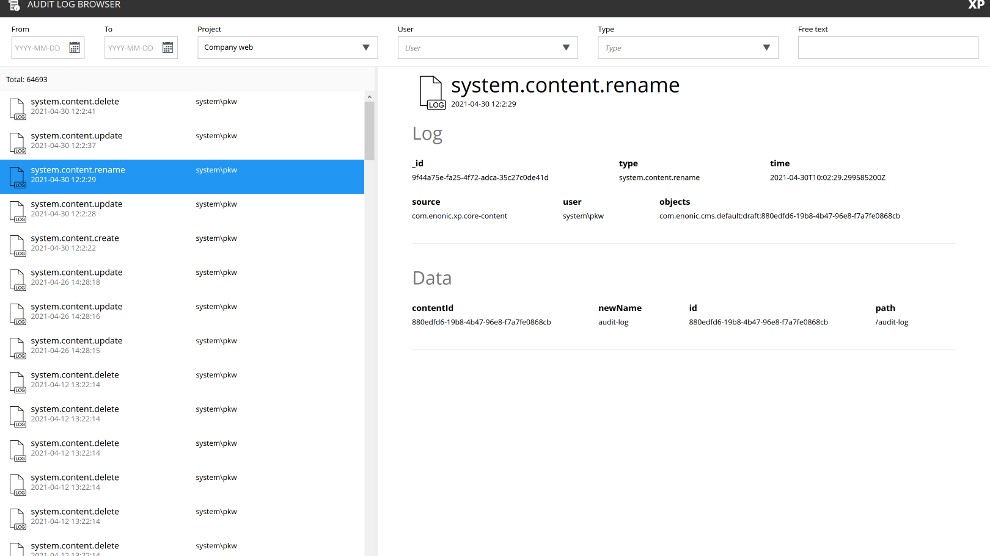
Task: Click the XP logo in header
Action: [975, 5]
